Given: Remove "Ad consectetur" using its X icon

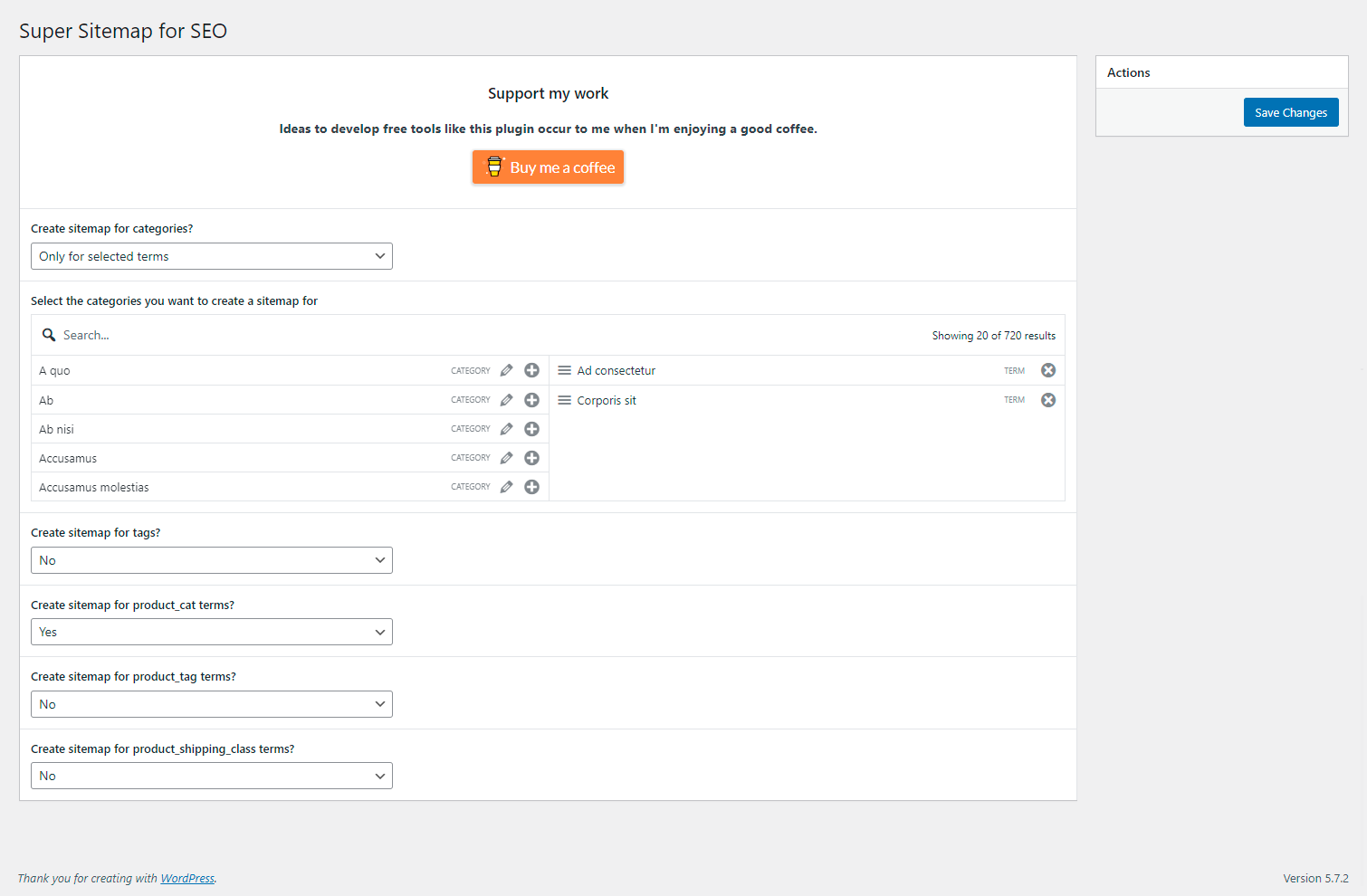Looking at the screenshot, I should tap(1047, 369).
